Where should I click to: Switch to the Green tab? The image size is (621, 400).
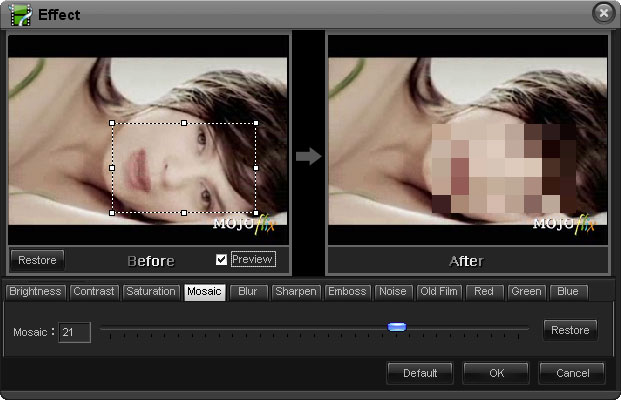[x=526, y=292]
